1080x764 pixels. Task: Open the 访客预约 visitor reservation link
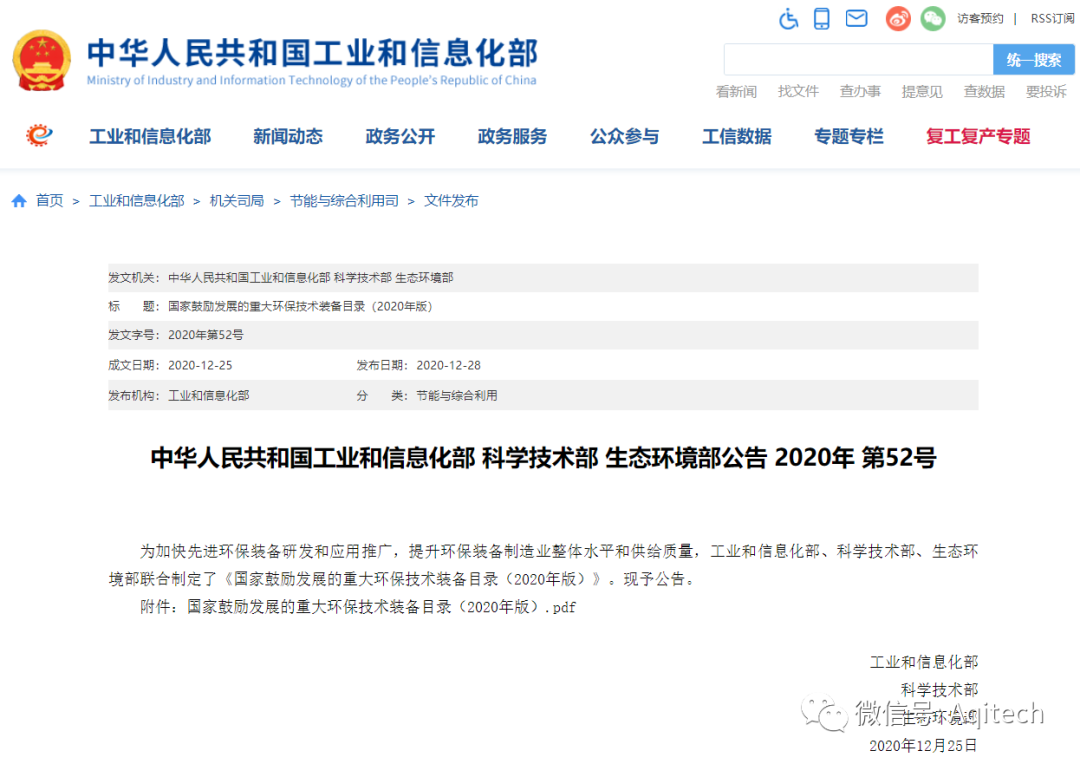click(980, 18)
